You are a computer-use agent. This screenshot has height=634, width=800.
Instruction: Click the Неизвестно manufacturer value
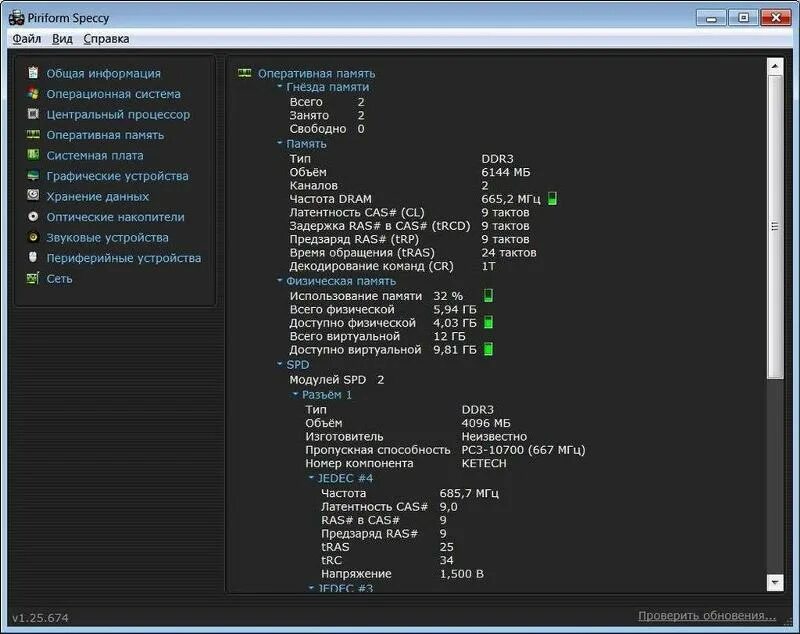[494, 437]
